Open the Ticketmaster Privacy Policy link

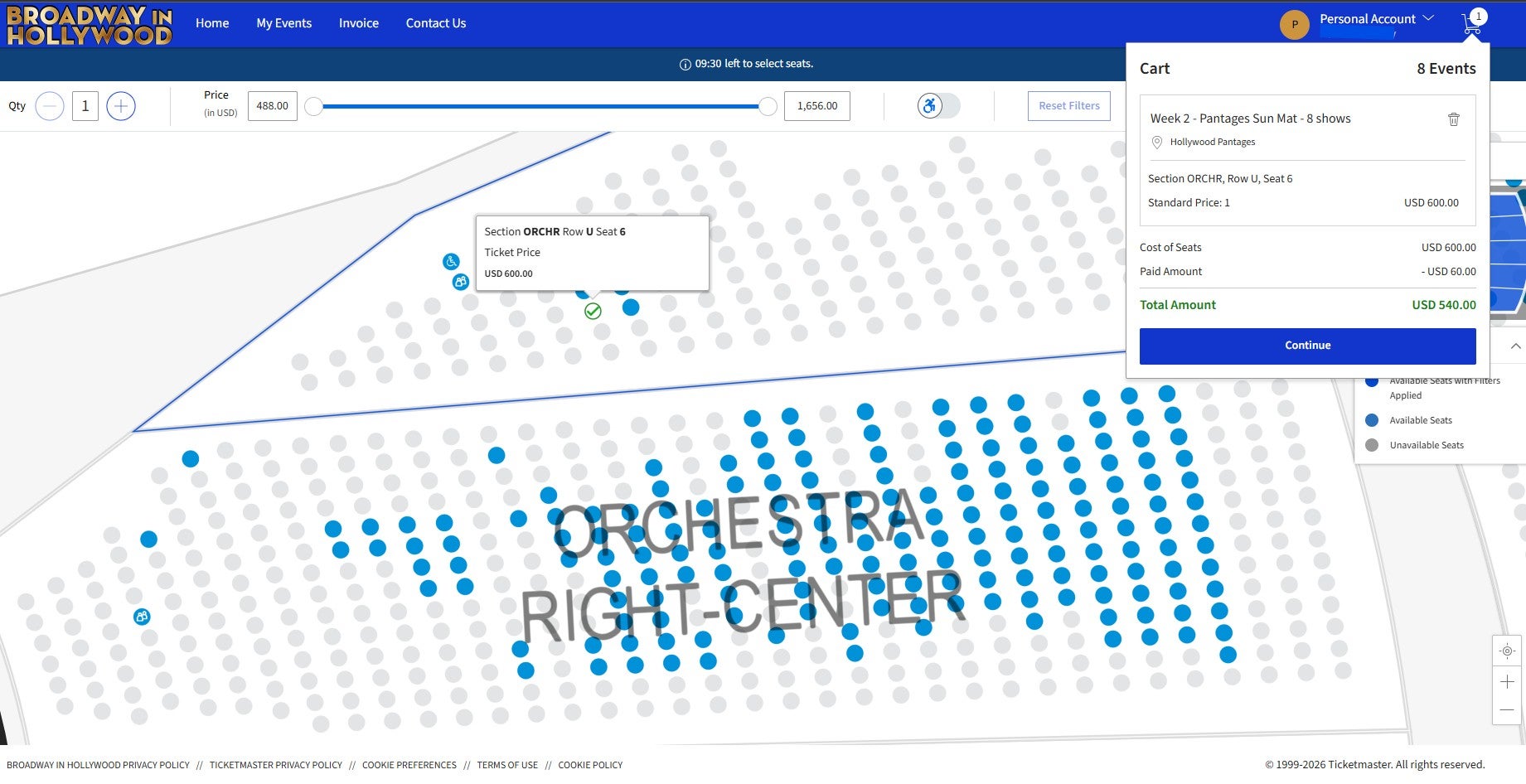coord(276,765)
